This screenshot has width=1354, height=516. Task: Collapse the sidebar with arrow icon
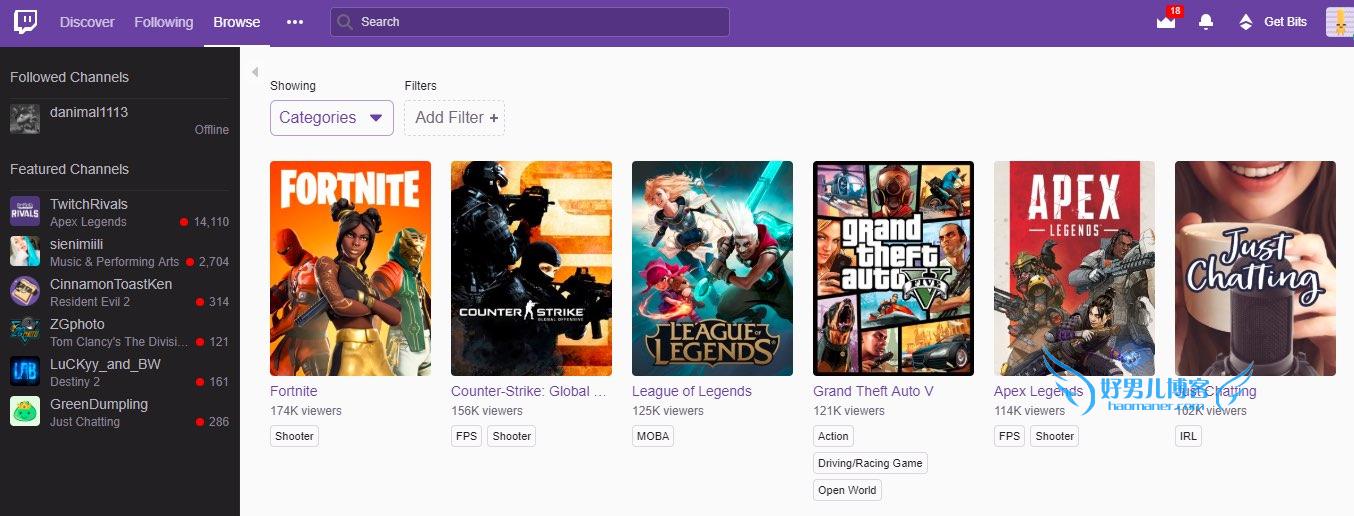click(x=255, y=72)
